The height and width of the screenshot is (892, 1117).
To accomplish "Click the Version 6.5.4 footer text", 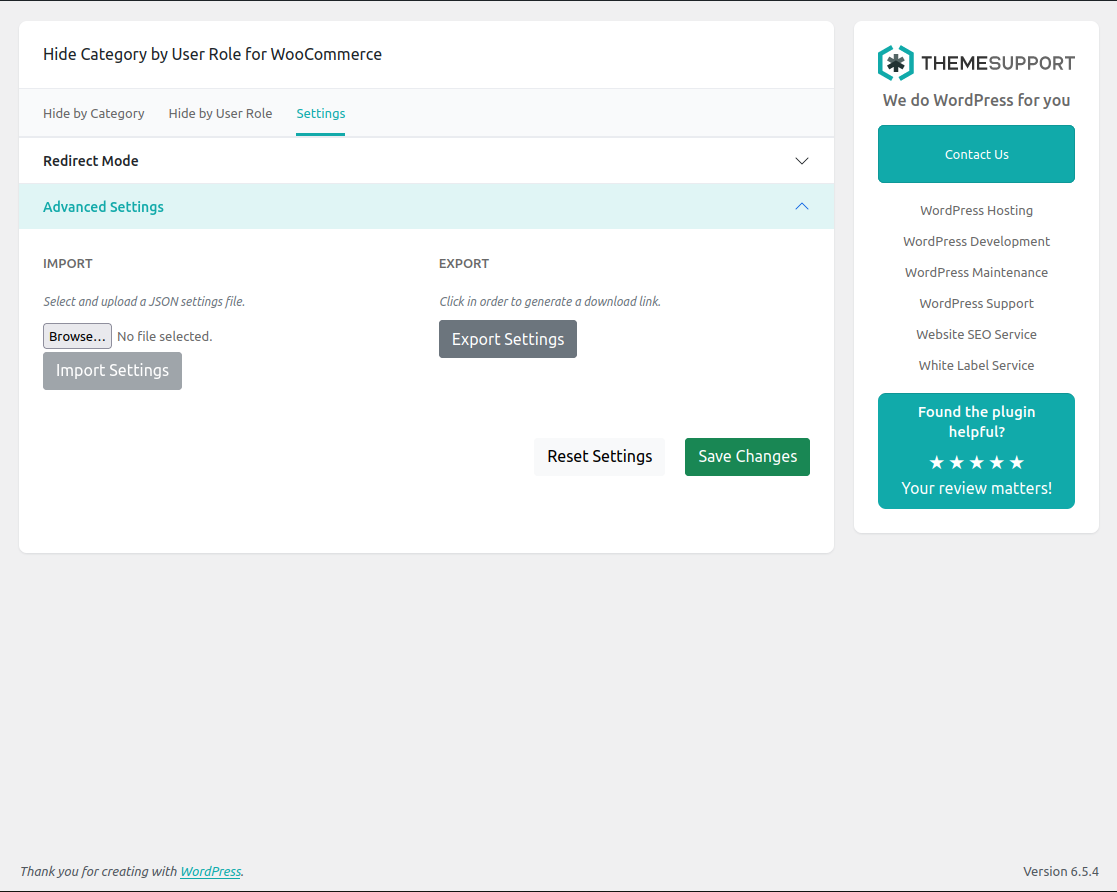I will tap(1061, 871).
